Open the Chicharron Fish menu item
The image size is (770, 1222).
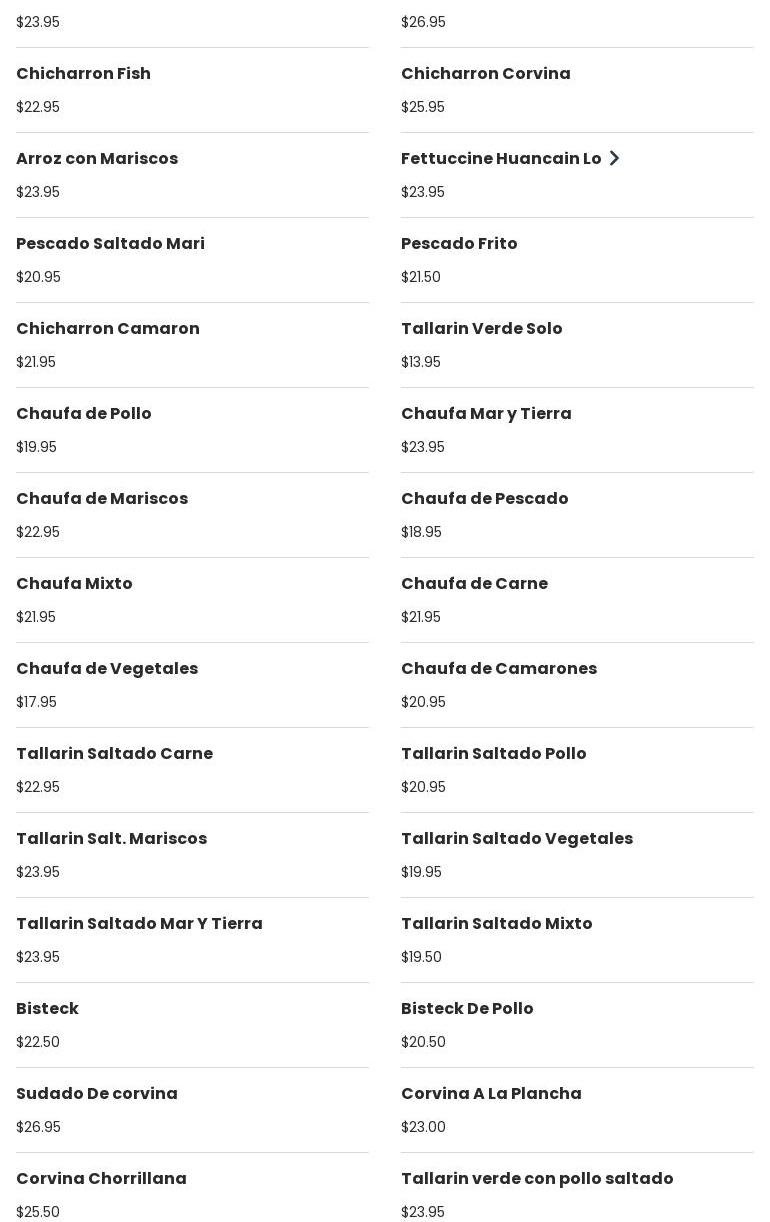84,74
